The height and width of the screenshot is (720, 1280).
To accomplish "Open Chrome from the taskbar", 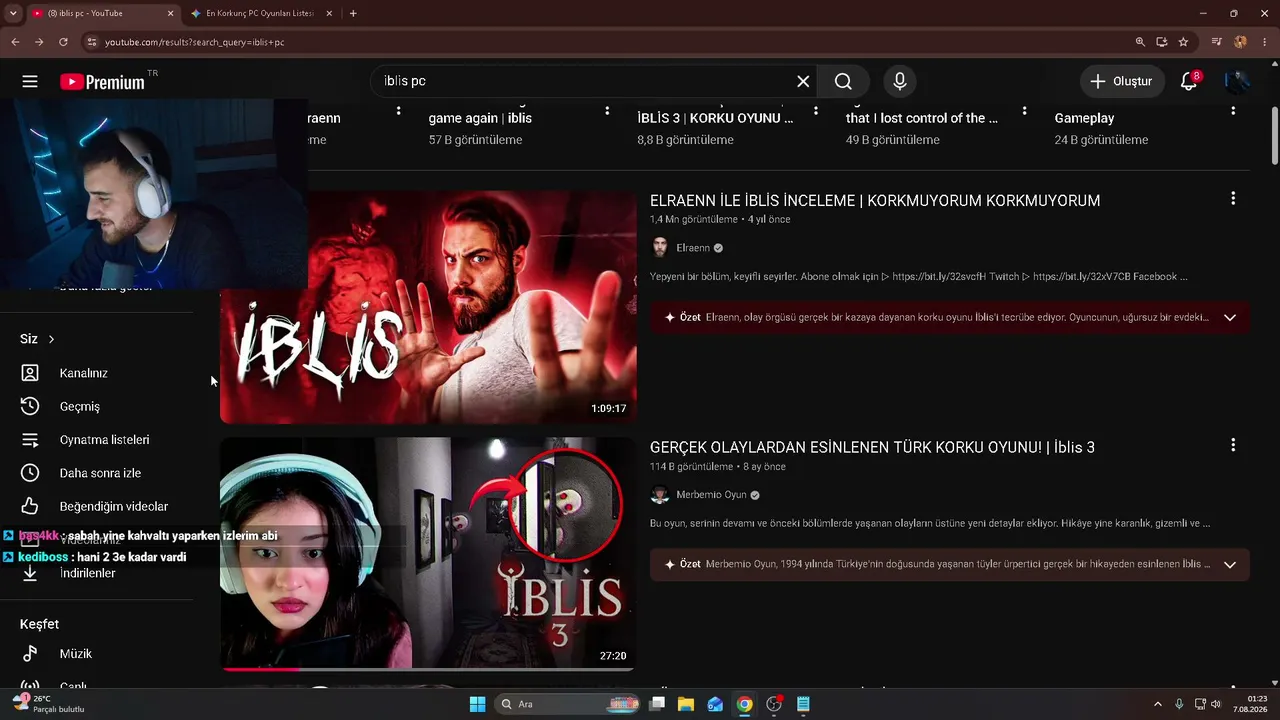I will [744, 704].
